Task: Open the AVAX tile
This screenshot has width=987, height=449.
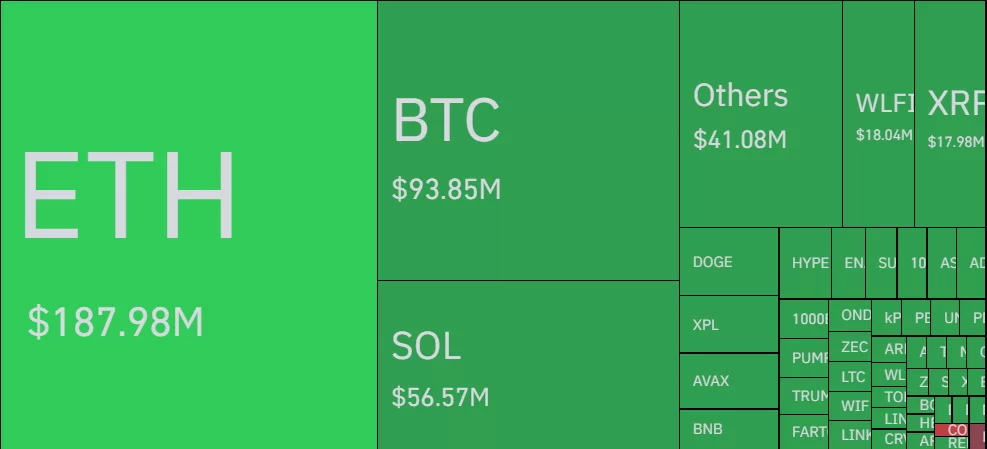Action: (x=728, y=381)
